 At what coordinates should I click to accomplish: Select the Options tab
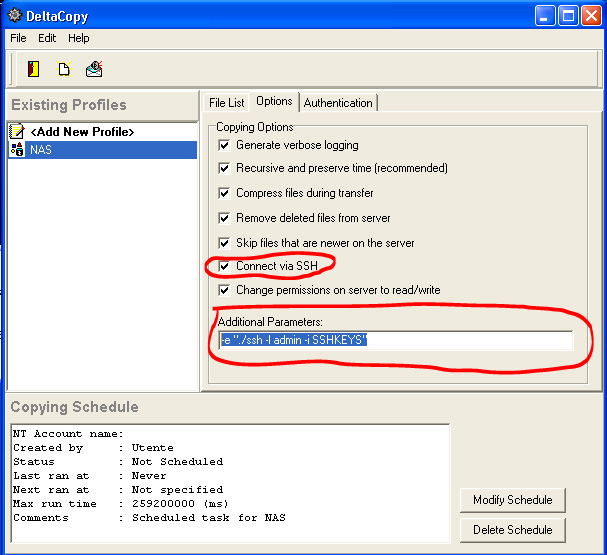274,101
